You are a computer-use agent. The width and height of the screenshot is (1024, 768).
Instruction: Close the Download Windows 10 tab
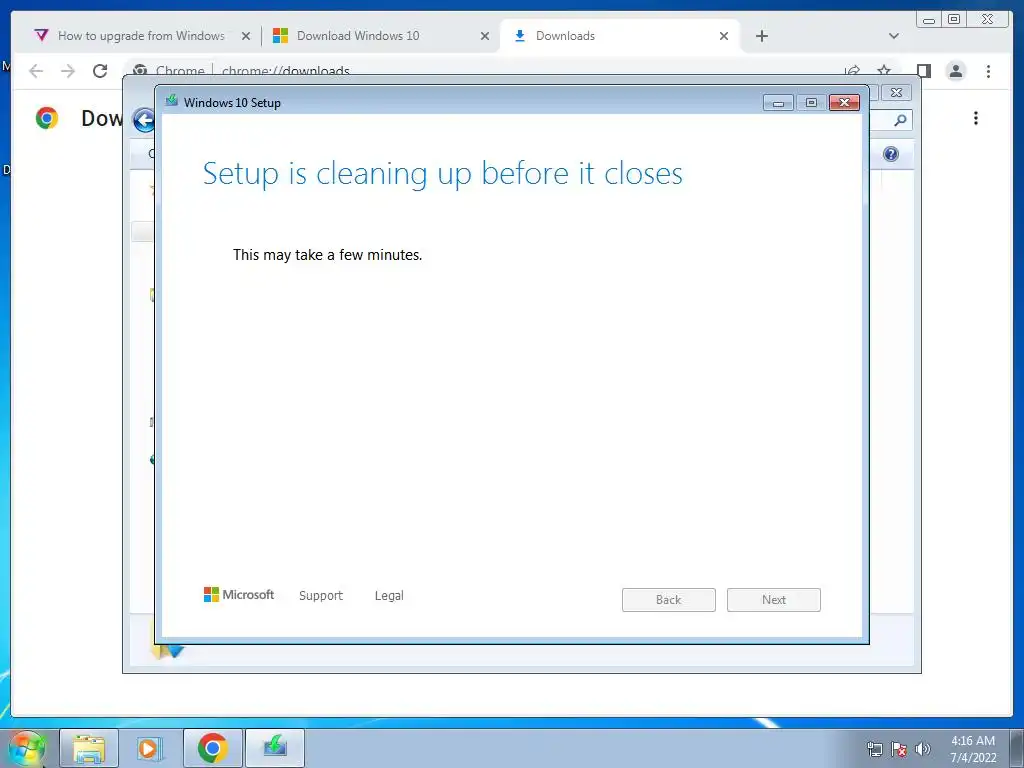click(485, 36)
